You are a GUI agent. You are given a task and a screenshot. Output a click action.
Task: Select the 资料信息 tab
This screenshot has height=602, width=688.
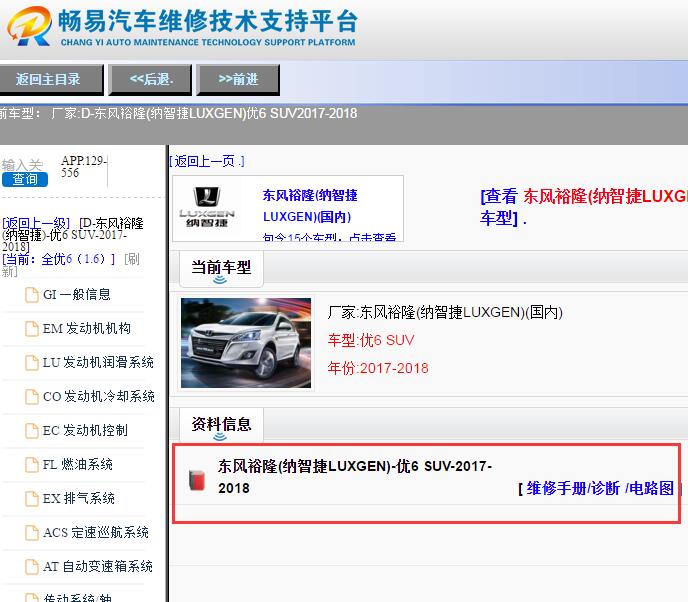221,424
